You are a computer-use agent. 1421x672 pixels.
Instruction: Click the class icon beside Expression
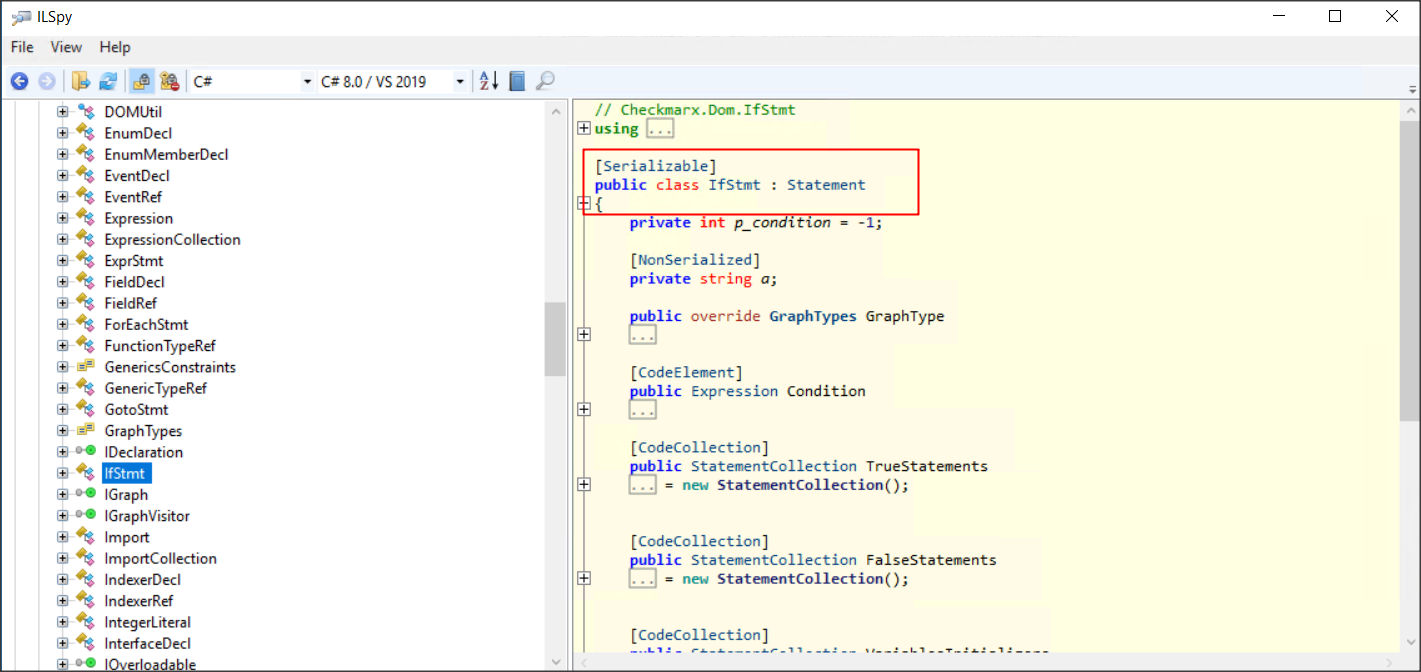tap(85, 218)
